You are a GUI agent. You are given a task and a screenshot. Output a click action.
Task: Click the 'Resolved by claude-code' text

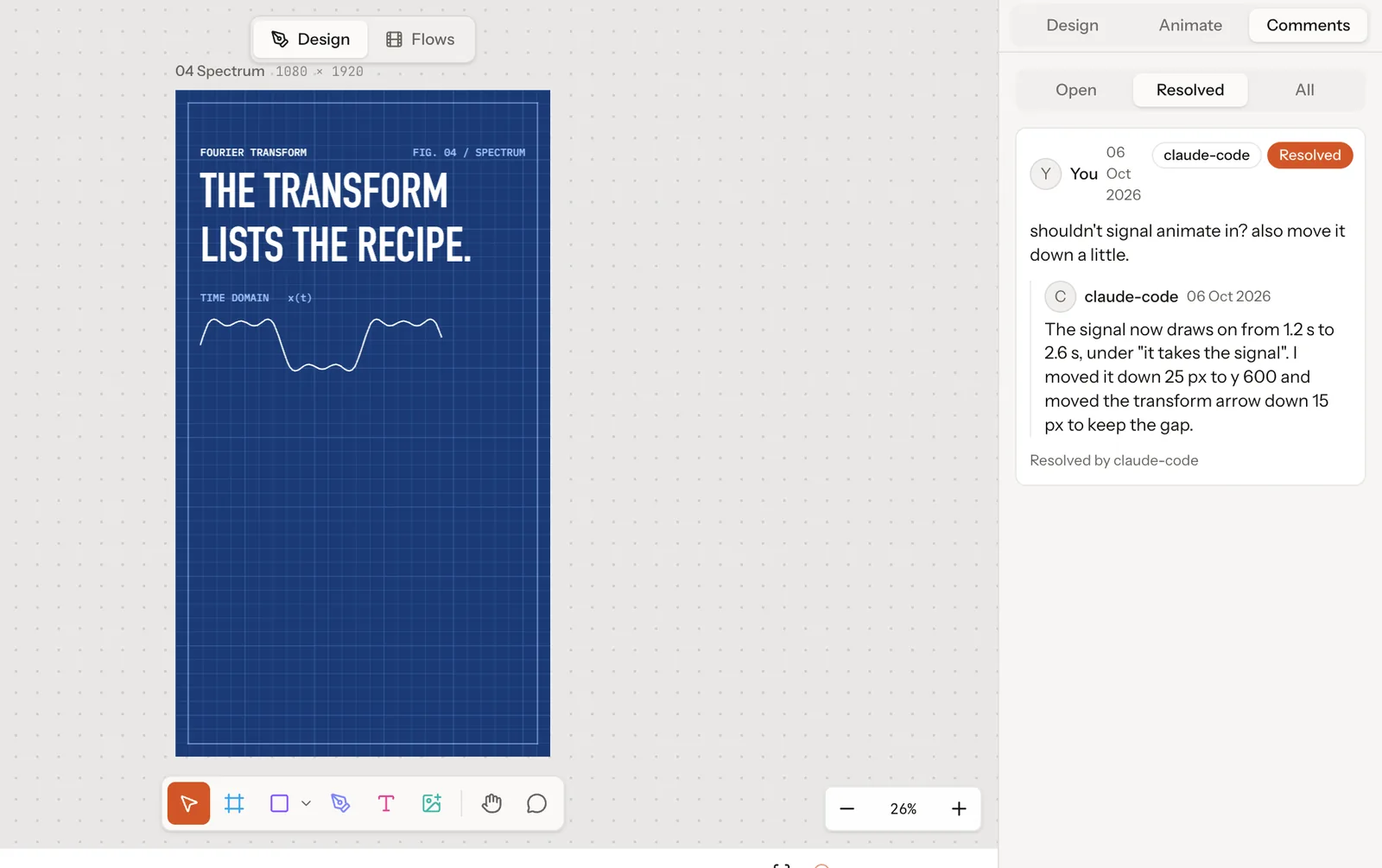1113,460
